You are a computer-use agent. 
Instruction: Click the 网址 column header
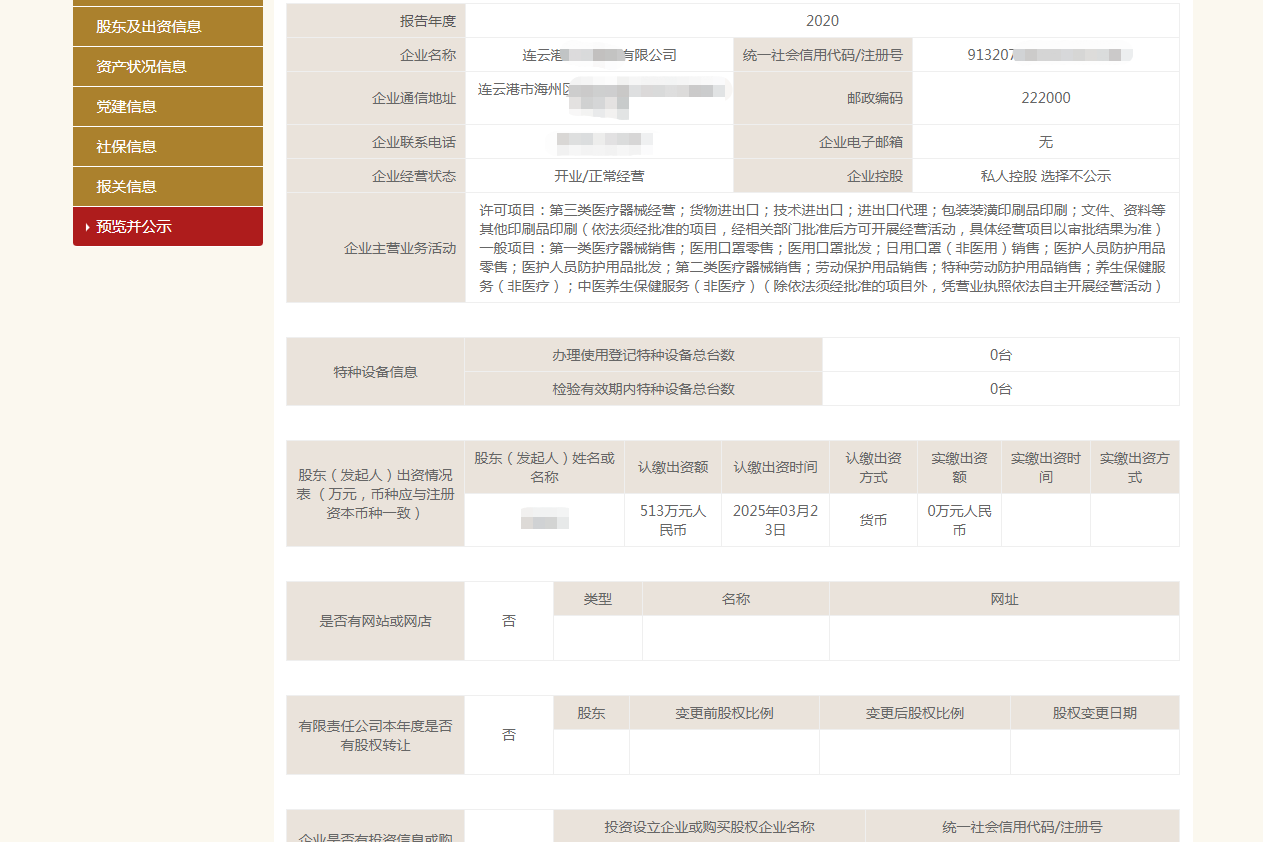(x=1004, y=599)
